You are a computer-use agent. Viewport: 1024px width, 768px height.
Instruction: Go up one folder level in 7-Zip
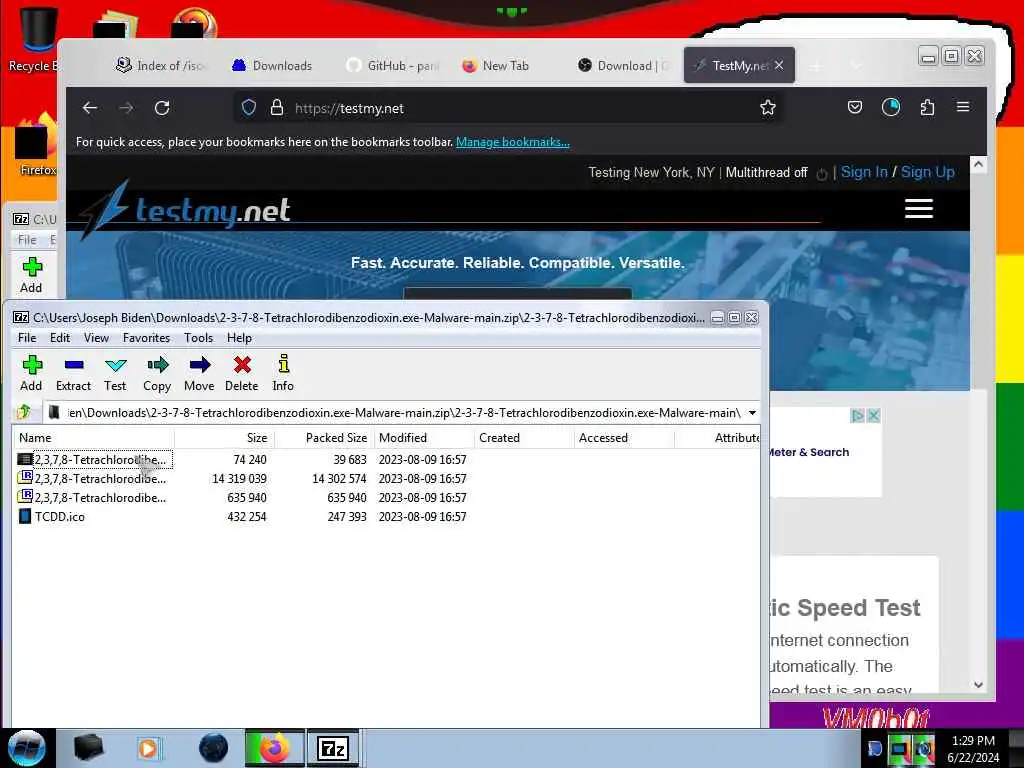(x=24, y=412)
